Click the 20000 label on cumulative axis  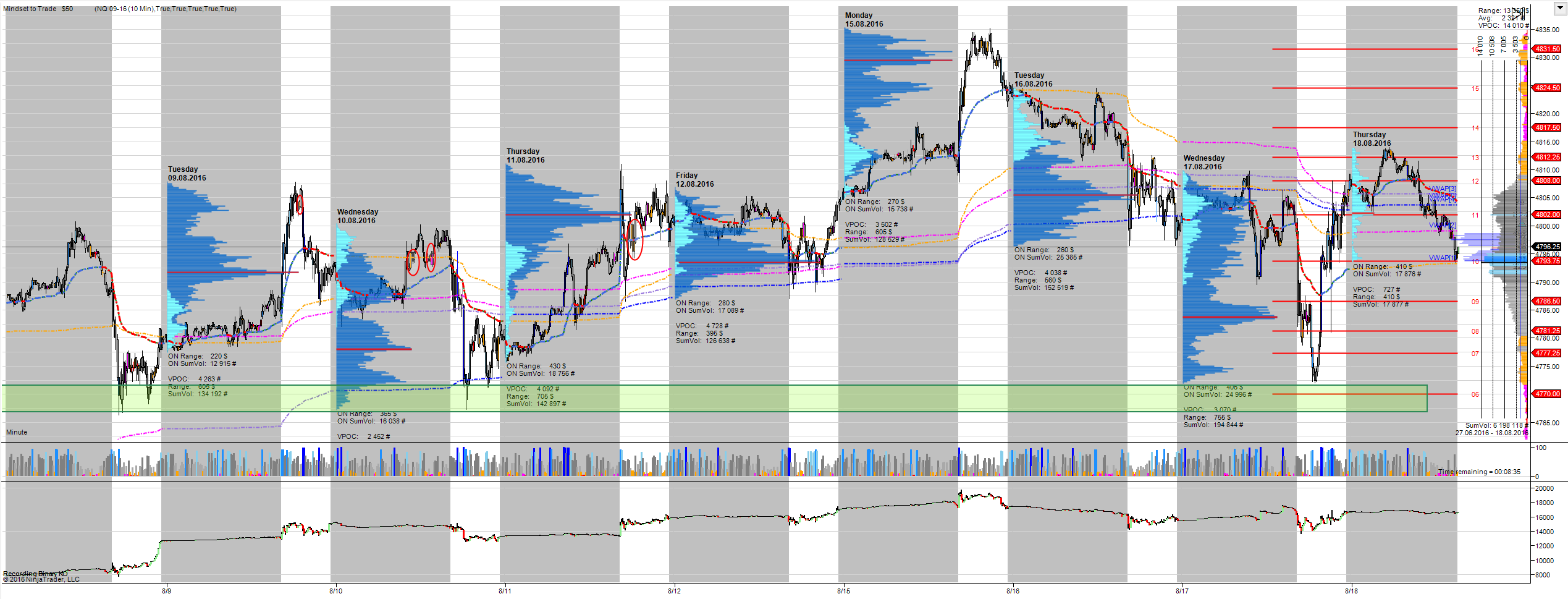[x=1545, y=488]
